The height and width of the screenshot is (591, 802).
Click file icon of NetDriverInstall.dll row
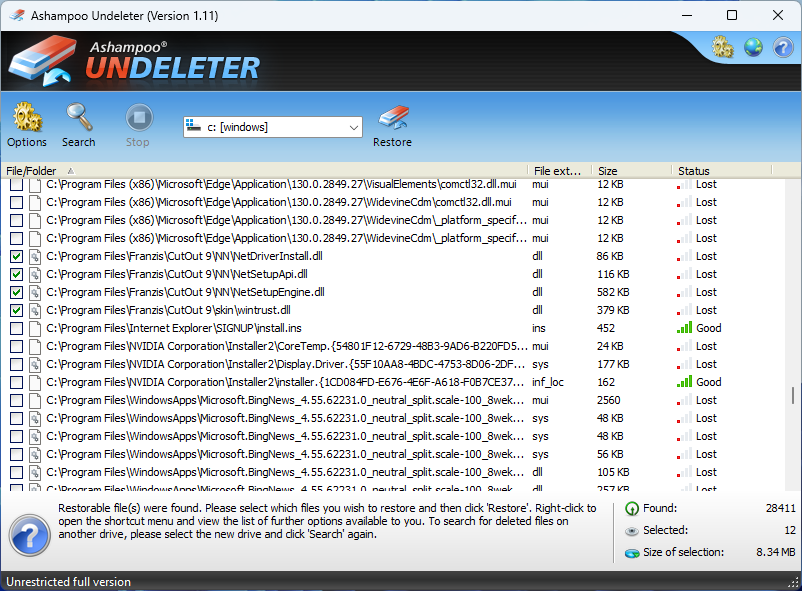pyautogui.click(x=35, y=256)
